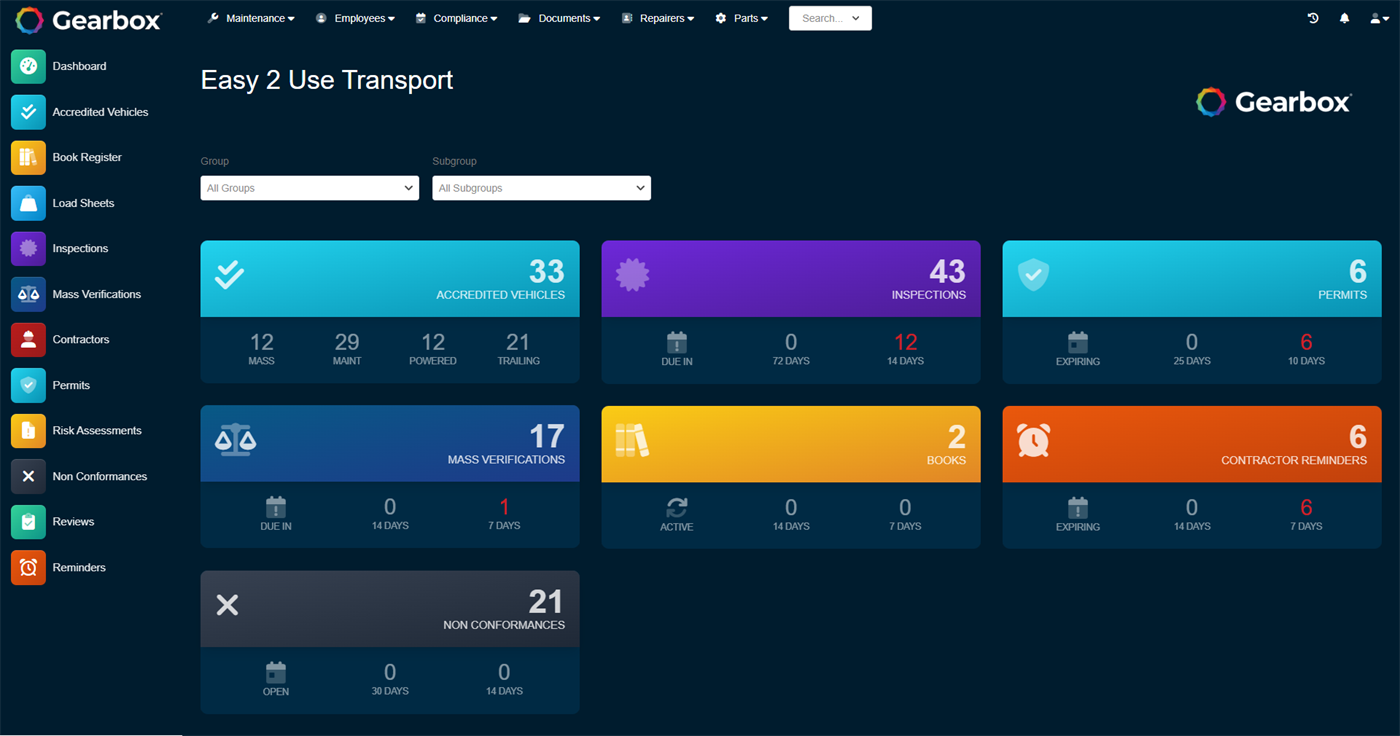Open the 43 Inspections card header
The image size is (1400, 736).
791,279
